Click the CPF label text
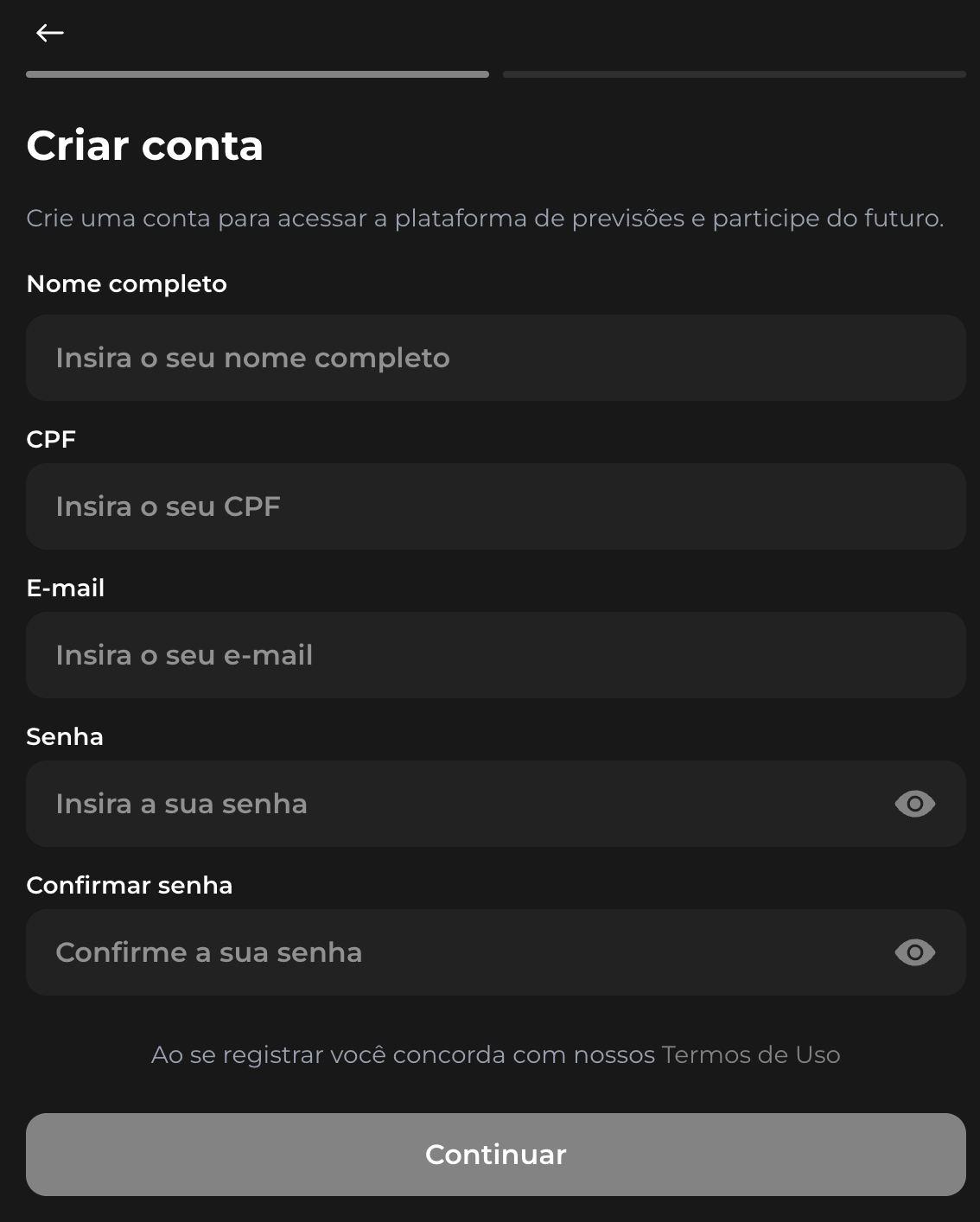The image size is (980, 1222). pos(51,439)
